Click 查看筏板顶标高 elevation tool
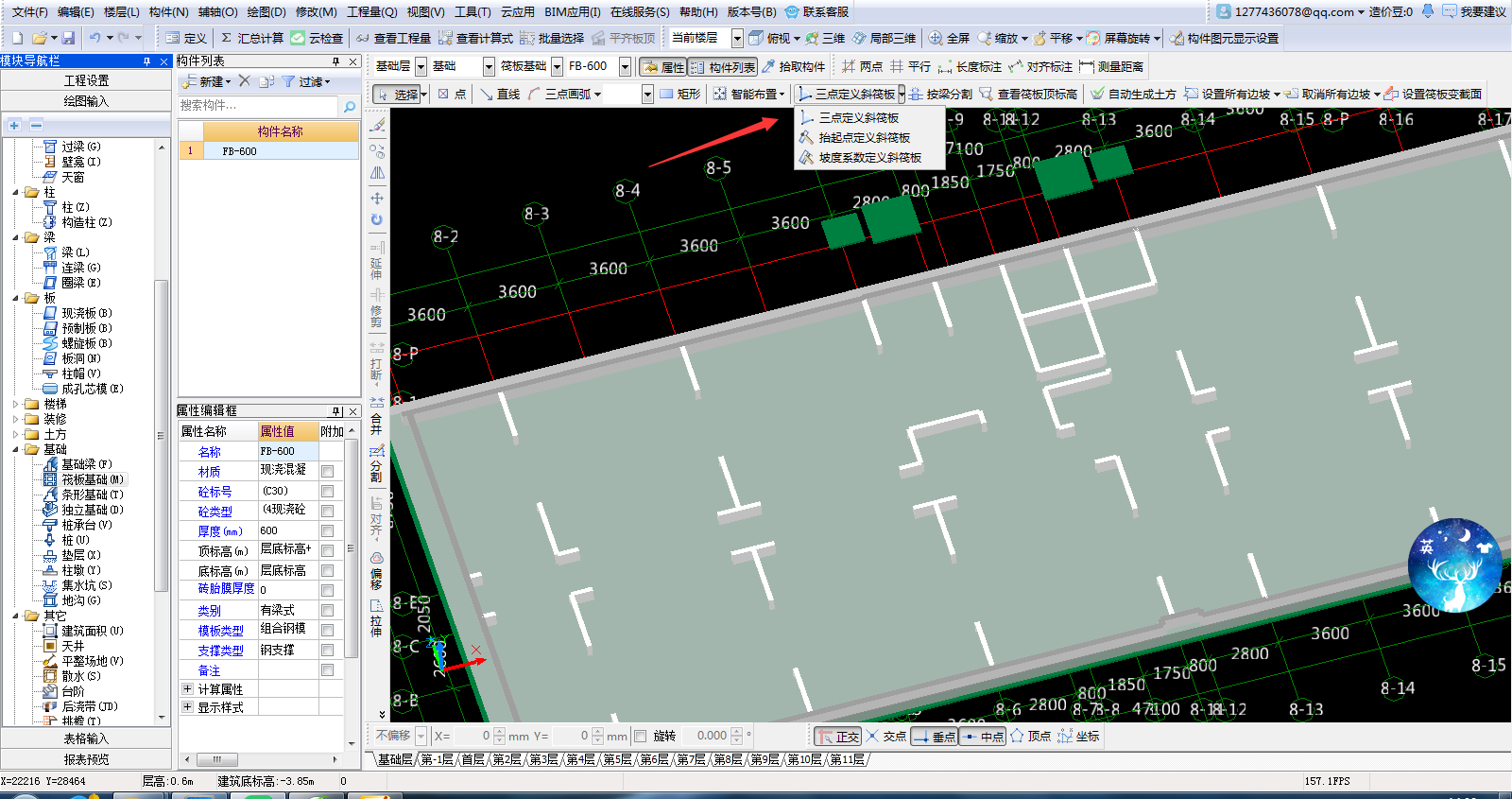 tap(1029, 94)
